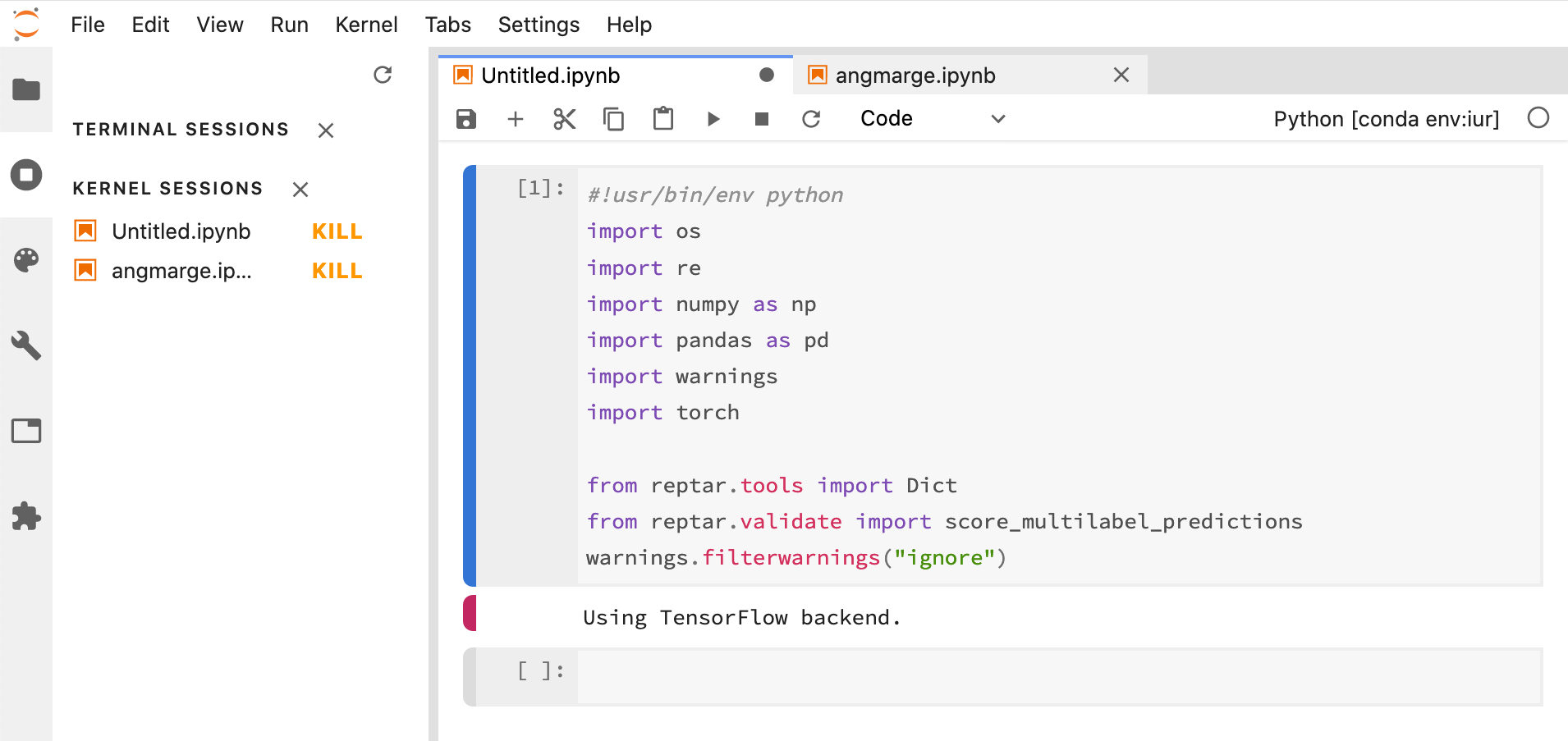Click 'from reptar.tools import Dict' line
The image size is (1568, 741).
(772, 486)
